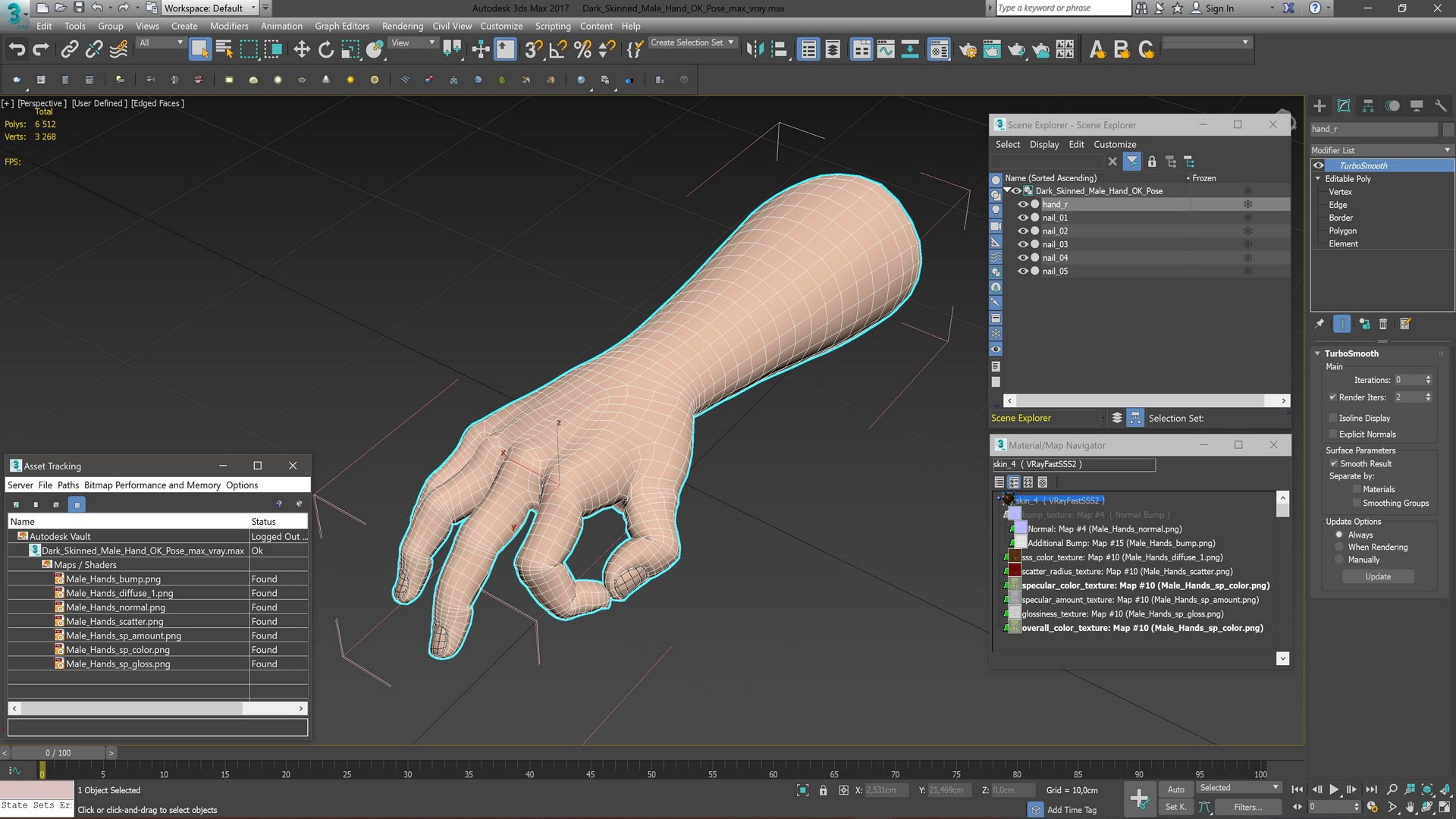Enable Explicit Normals checkbox

(1332, 434)
